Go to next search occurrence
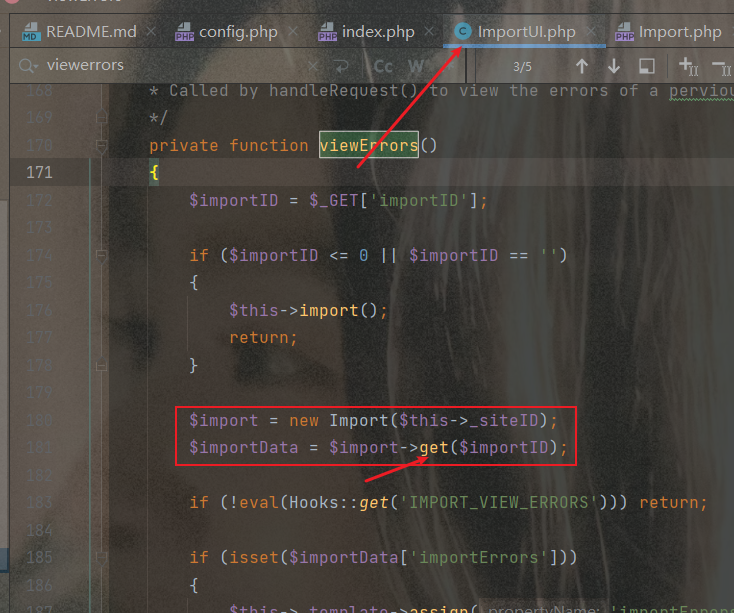 tap(614, 66)
